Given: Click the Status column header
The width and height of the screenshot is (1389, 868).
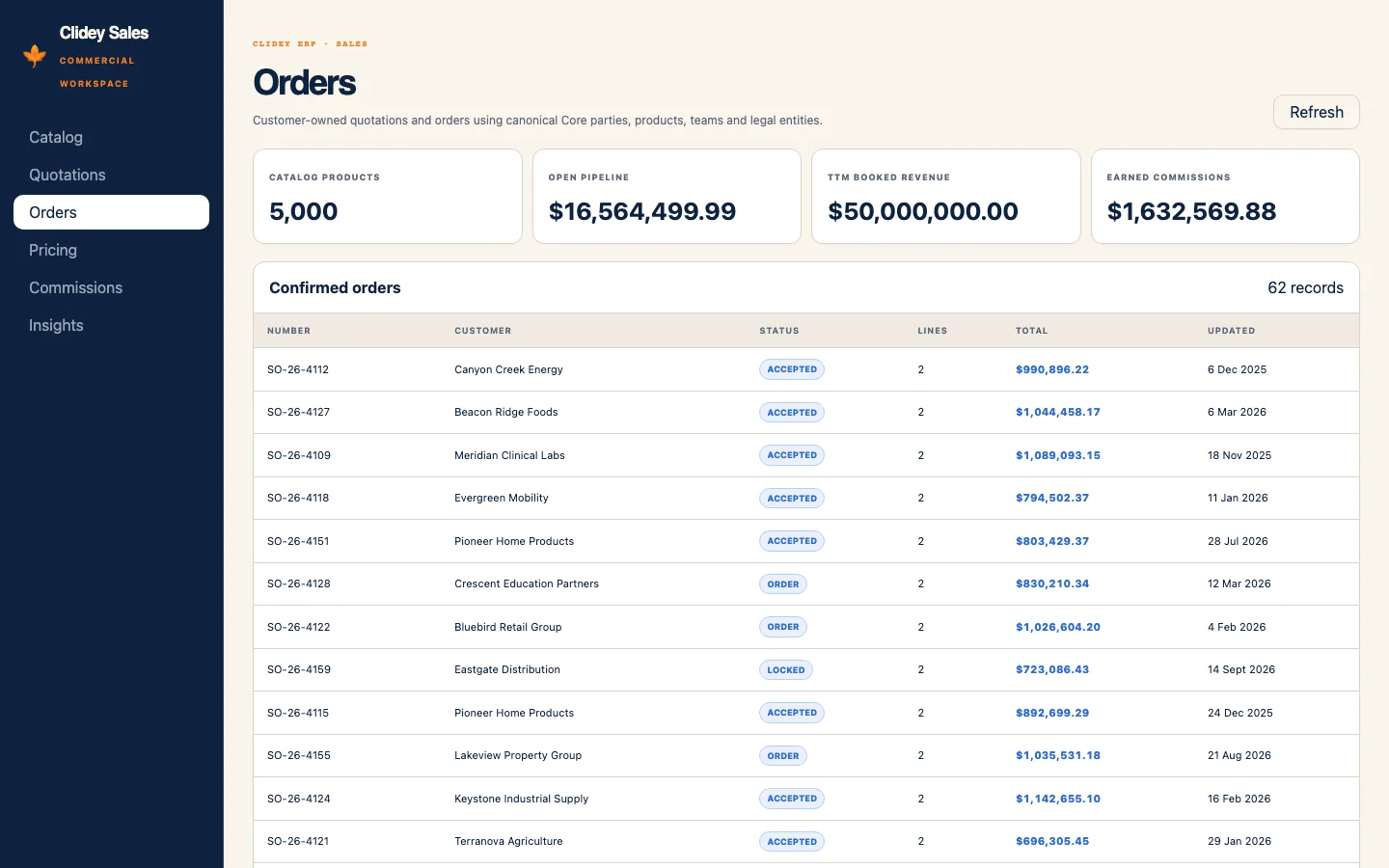Looking at the screenshot, I should point(779,331).
